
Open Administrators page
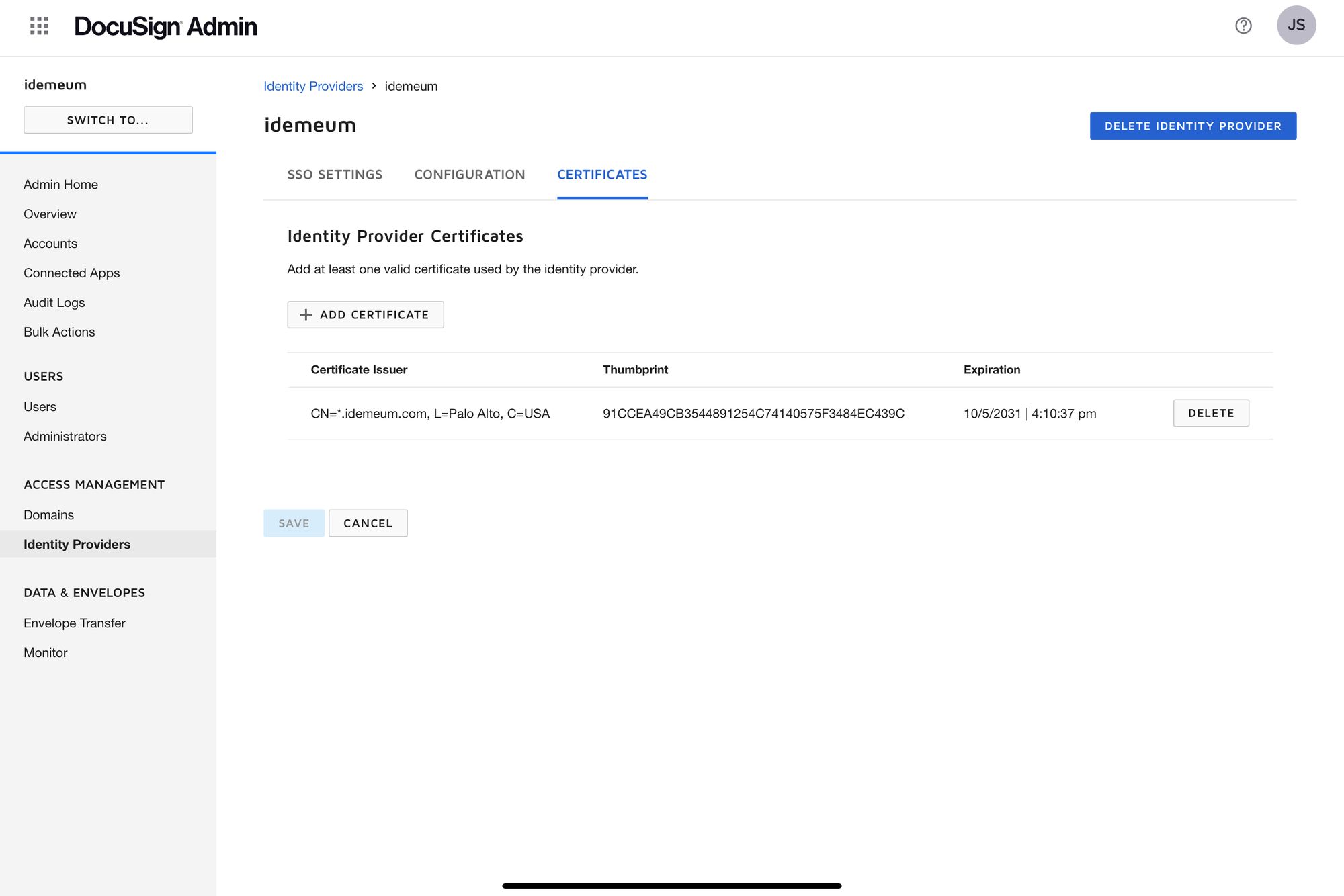pos(65,437)
